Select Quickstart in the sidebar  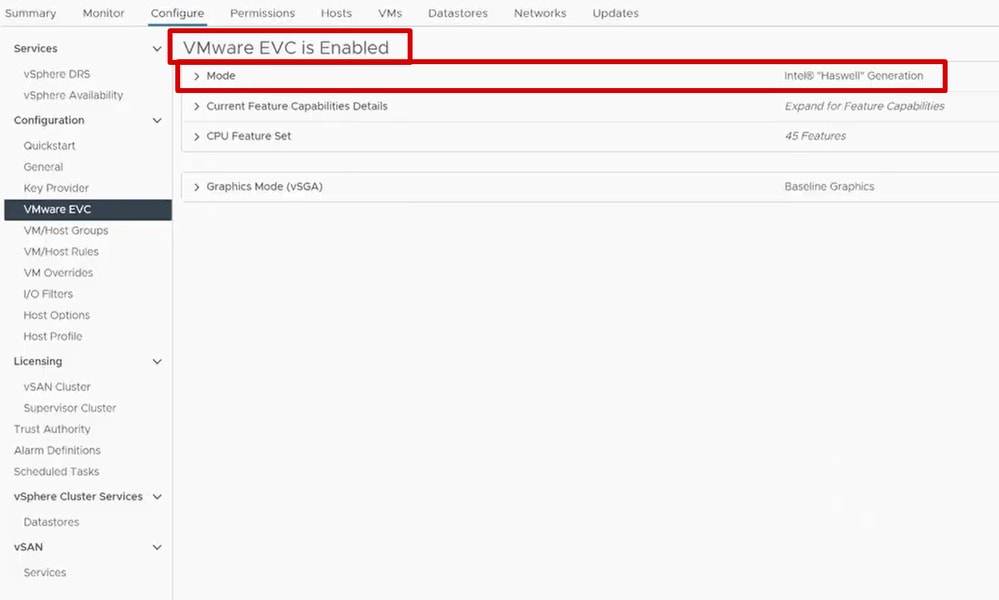49,145
